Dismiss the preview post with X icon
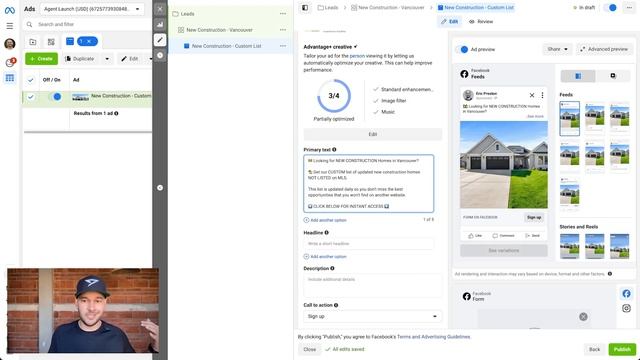This screenshot has height=360, width=640. [x=532, y=95]
